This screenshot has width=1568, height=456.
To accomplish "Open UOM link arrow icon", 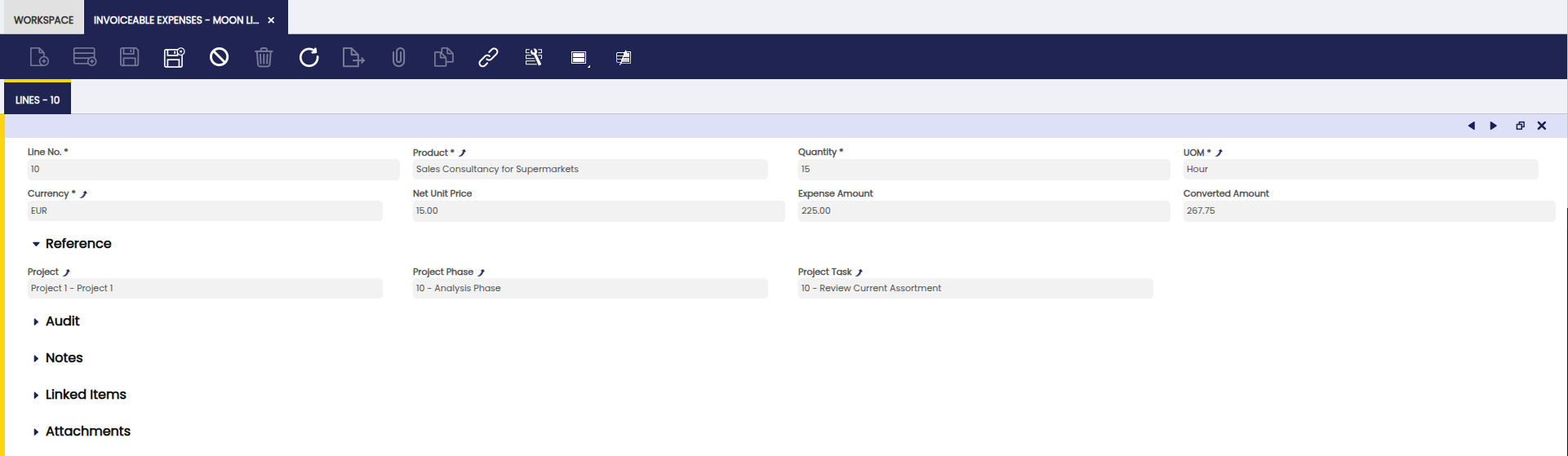I will [1219, 153].
